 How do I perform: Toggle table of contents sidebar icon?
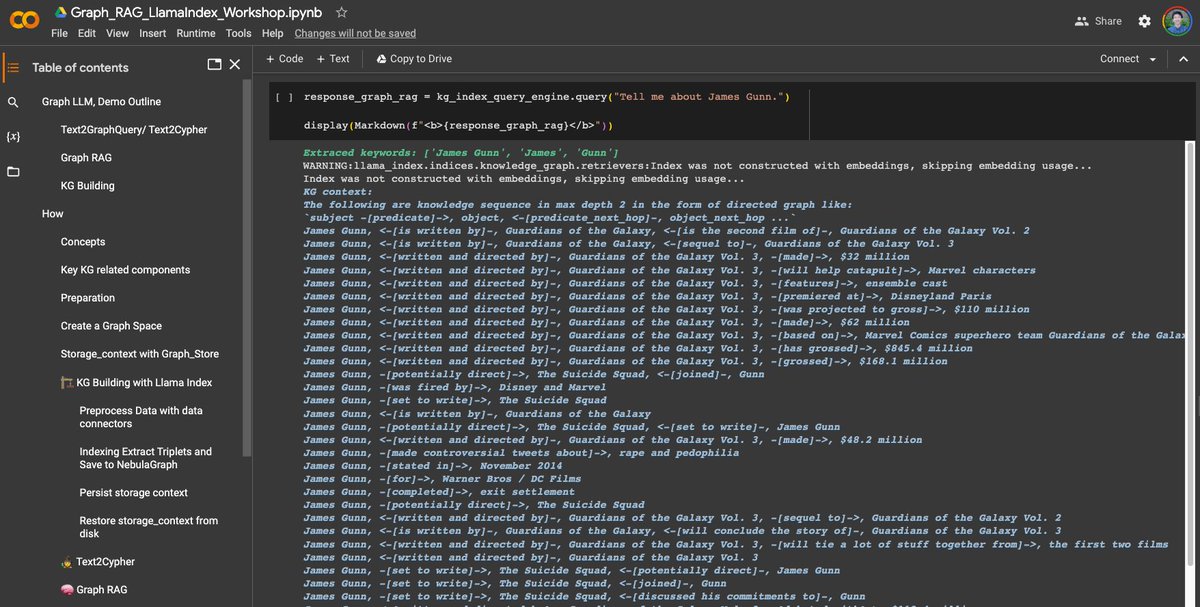[13, 67]
